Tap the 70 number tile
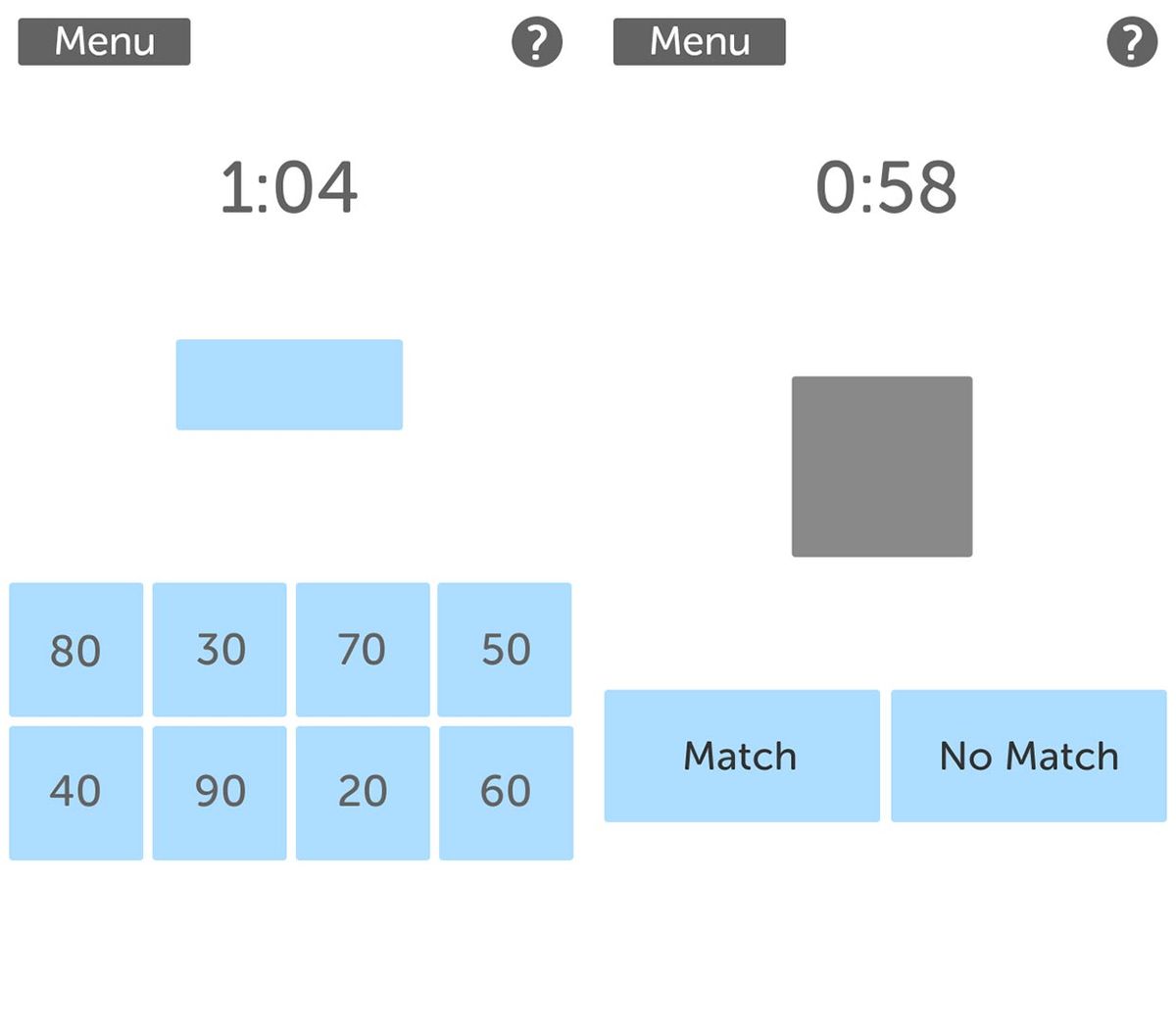Viewport: 1176px width, 1031px height. 363,649
